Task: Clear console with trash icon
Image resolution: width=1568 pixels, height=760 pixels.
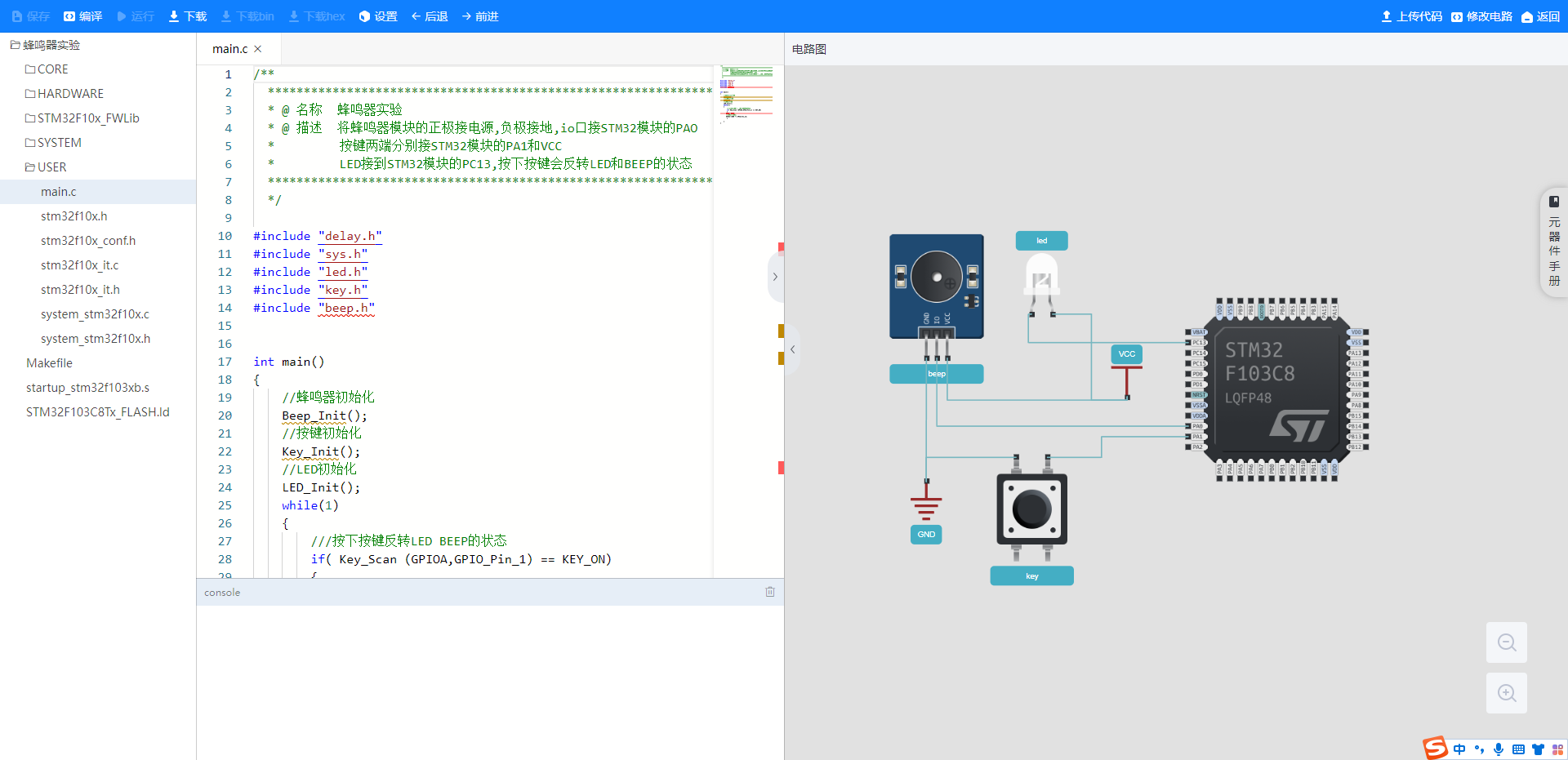Action: tap(770, 592)
